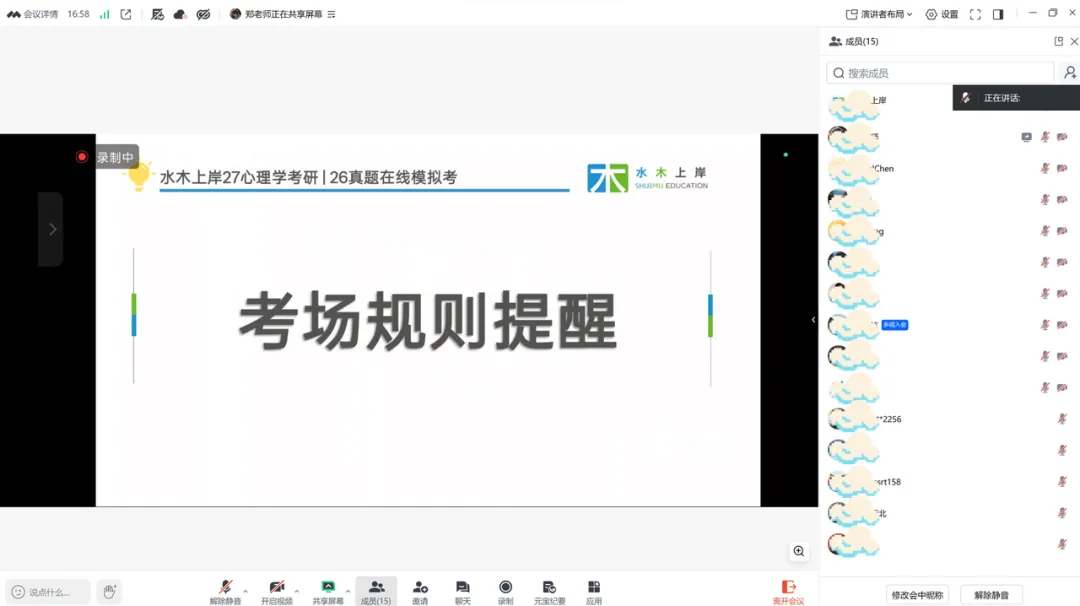
Task: Open Apps (应用) in bottom toolbar
Action: 594,592
